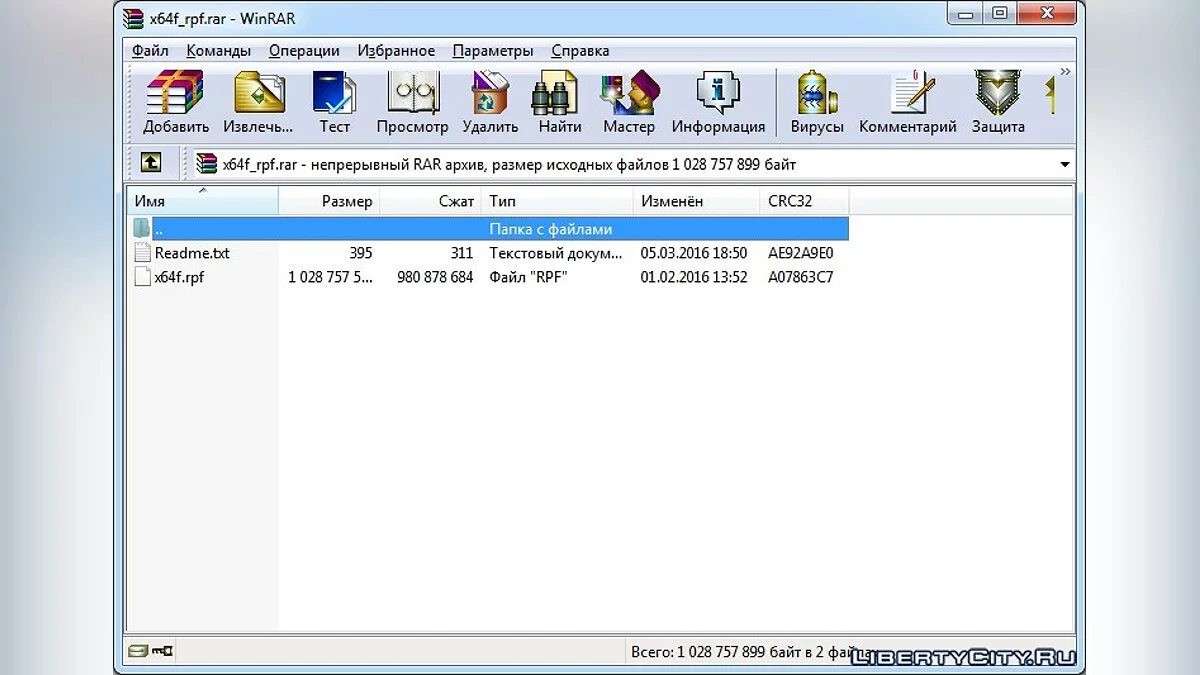1200x675 pixels.
Task: Sort by the Тип column header
Action: click(x=558, y=201)
